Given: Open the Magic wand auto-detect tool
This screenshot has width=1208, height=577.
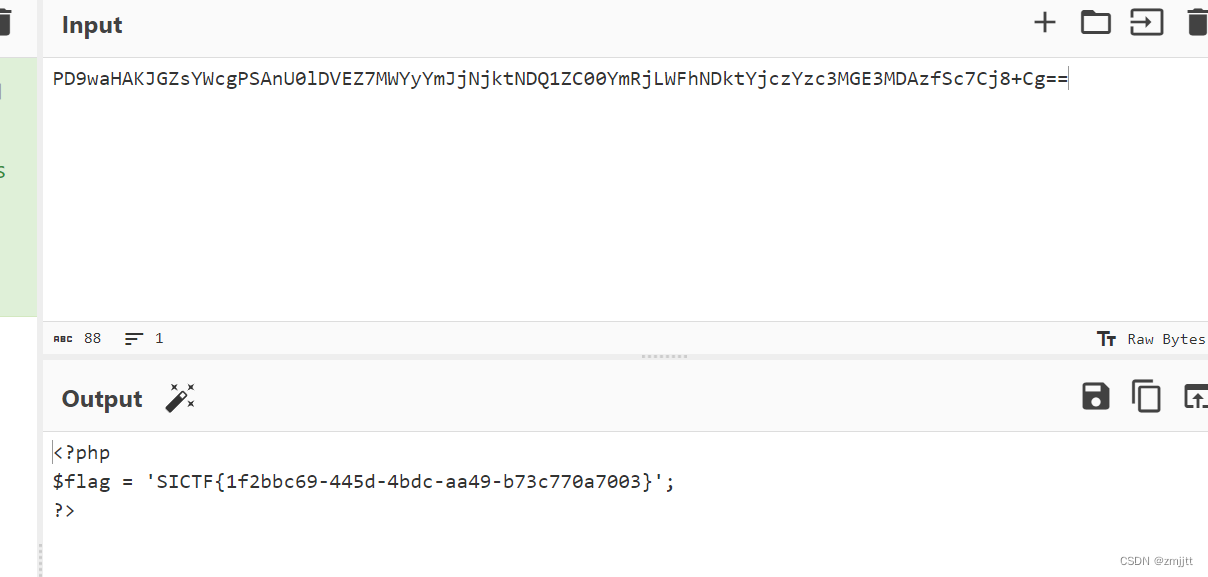Looking at the screenshot, I should pyautogui.click(x=180, y=398).
